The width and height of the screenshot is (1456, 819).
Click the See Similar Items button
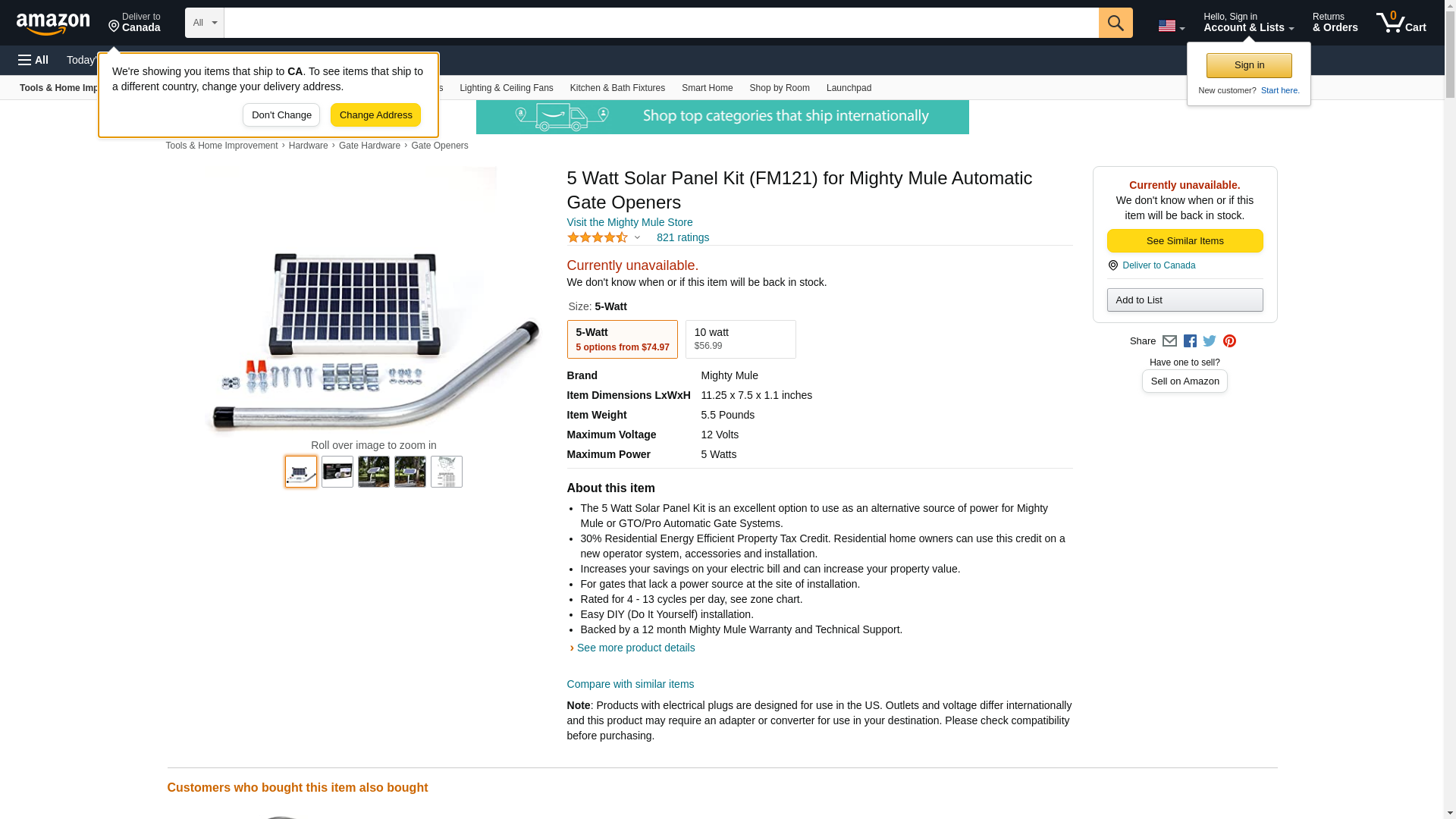pos(1185,241)
